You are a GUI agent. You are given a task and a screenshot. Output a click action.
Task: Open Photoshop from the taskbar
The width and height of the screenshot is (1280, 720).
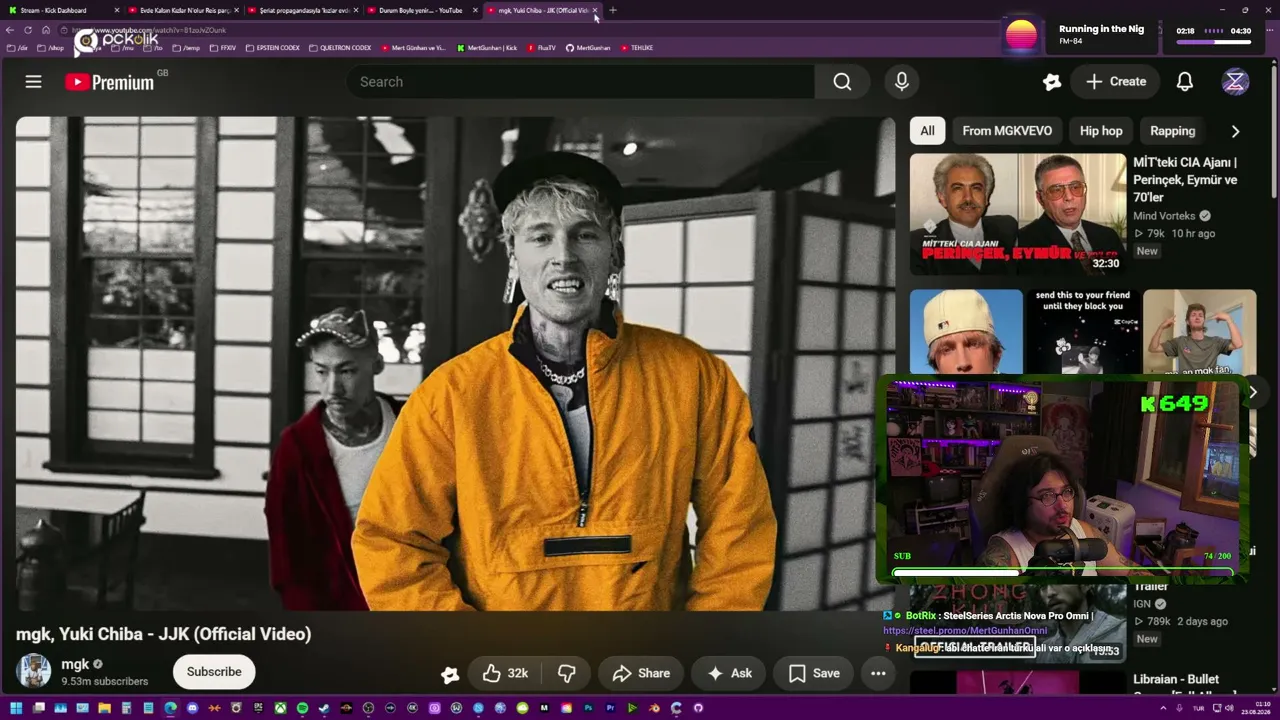pos(588,708)
